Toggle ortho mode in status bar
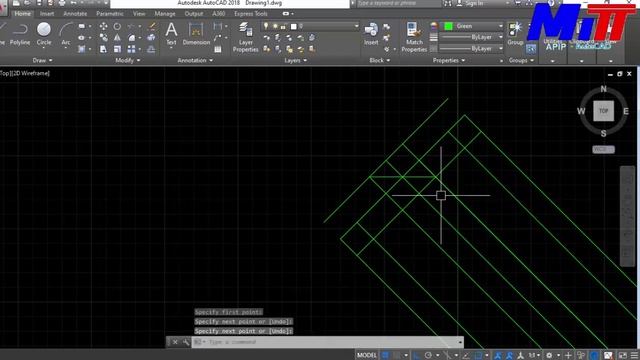 416,355
